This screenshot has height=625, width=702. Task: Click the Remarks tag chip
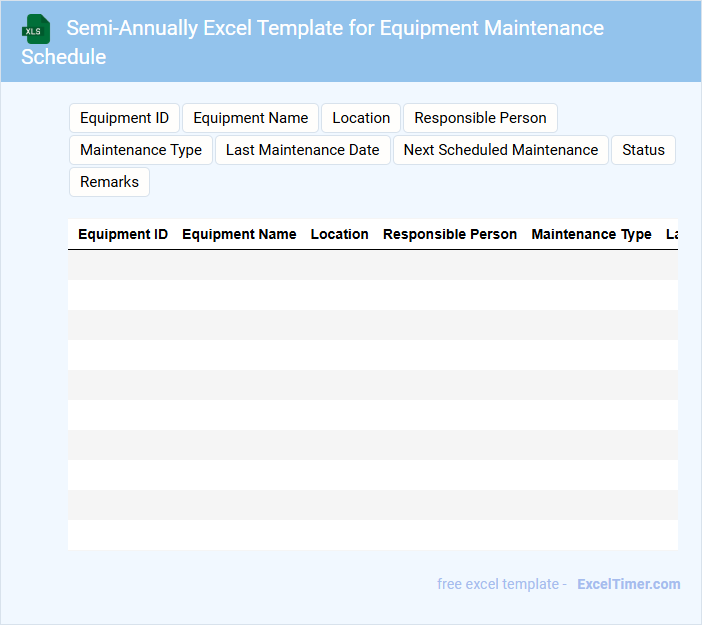click(x=109, y=182)
